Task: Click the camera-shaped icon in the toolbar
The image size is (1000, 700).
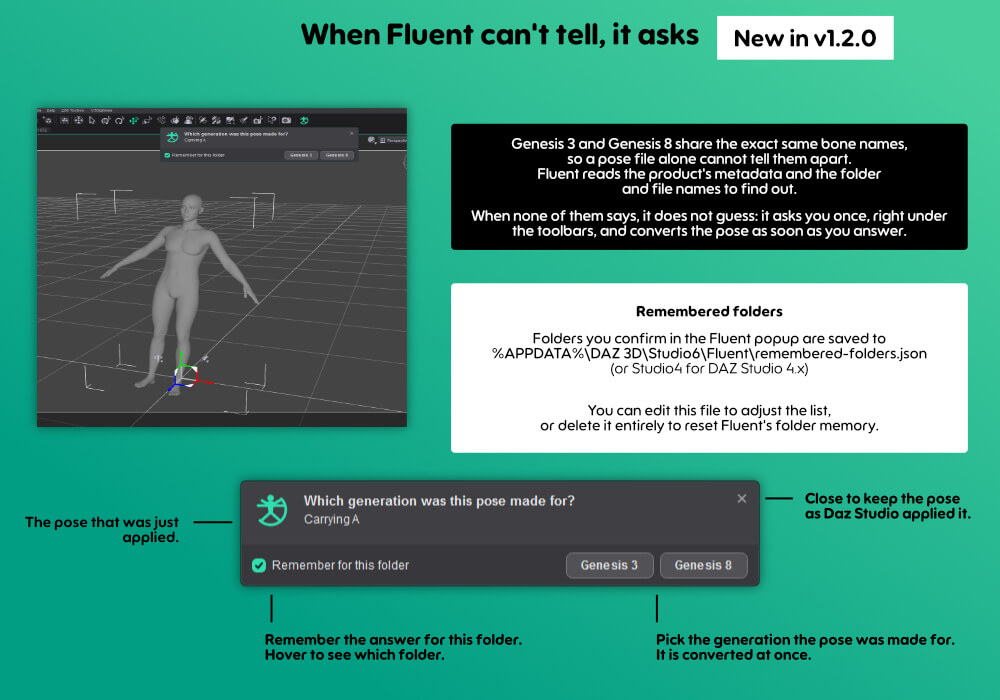Action: click(286, 120)
